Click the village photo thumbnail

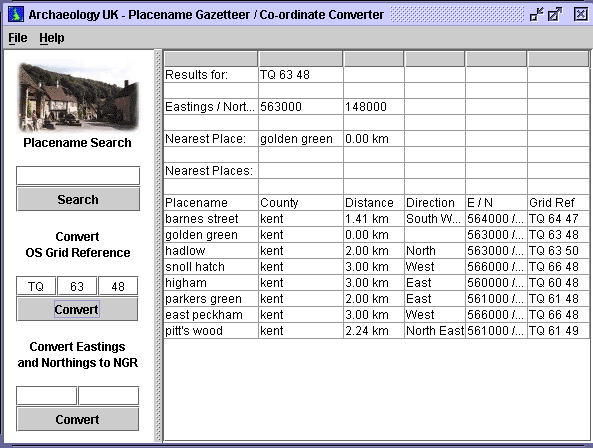(x=78, y=96)
